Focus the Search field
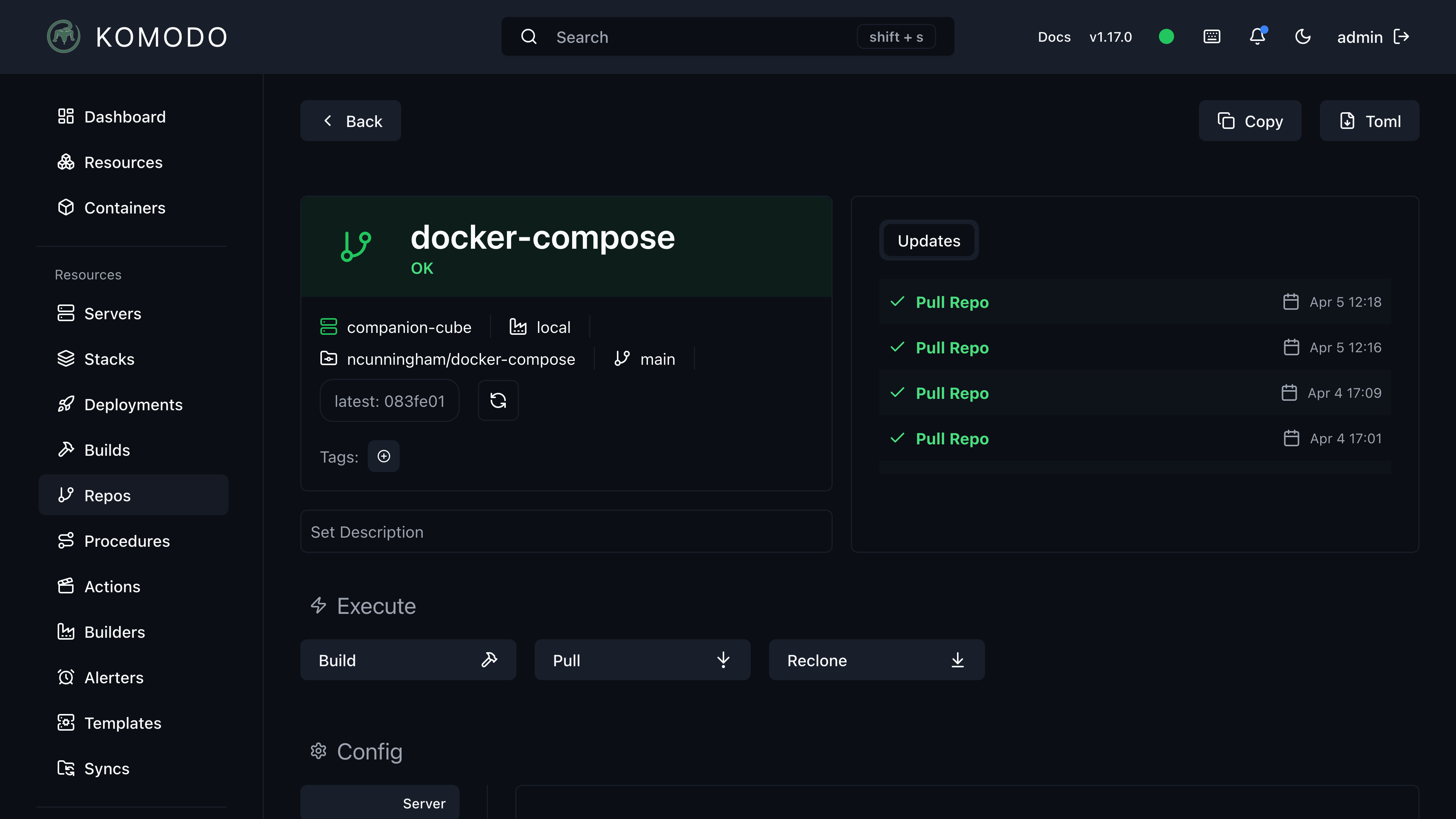1456x819 pixels. [728, 37]
